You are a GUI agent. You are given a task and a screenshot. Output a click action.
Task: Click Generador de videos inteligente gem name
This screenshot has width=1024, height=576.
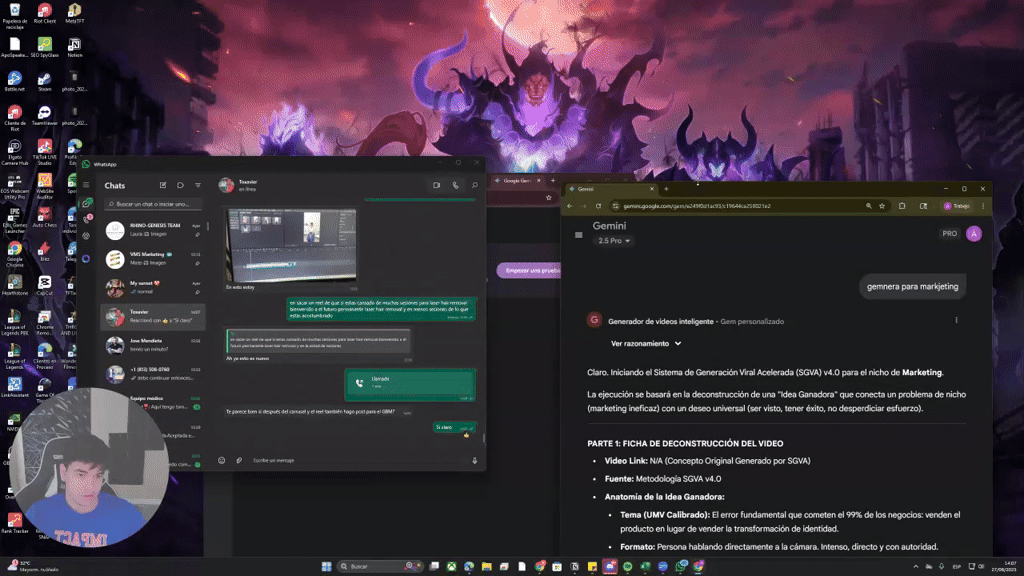660,321
